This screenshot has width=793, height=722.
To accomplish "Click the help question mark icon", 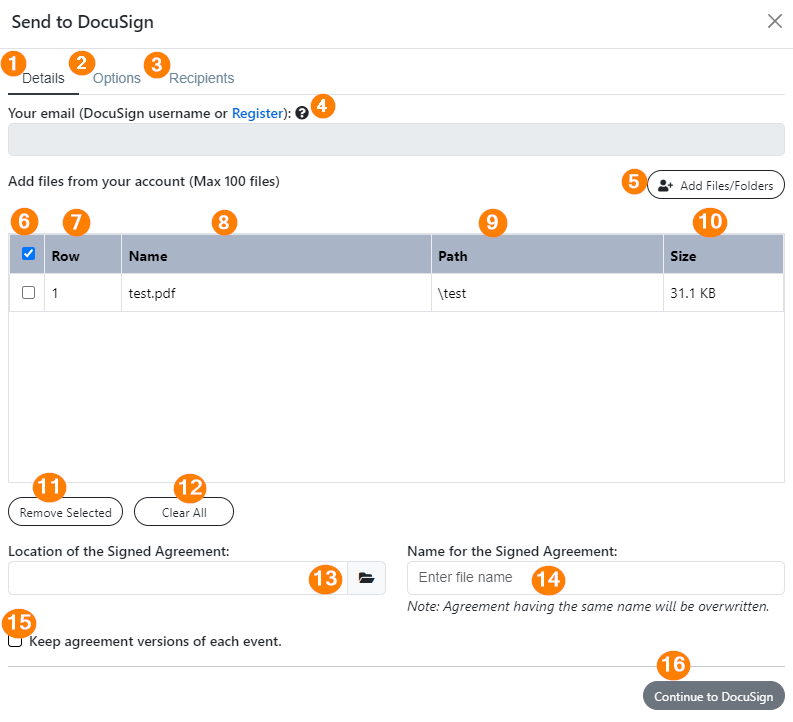I will (x=302, y=113).
